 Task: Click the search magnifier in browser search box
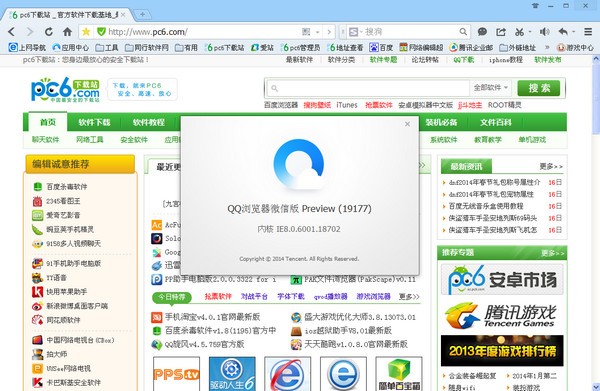[463, 32]
